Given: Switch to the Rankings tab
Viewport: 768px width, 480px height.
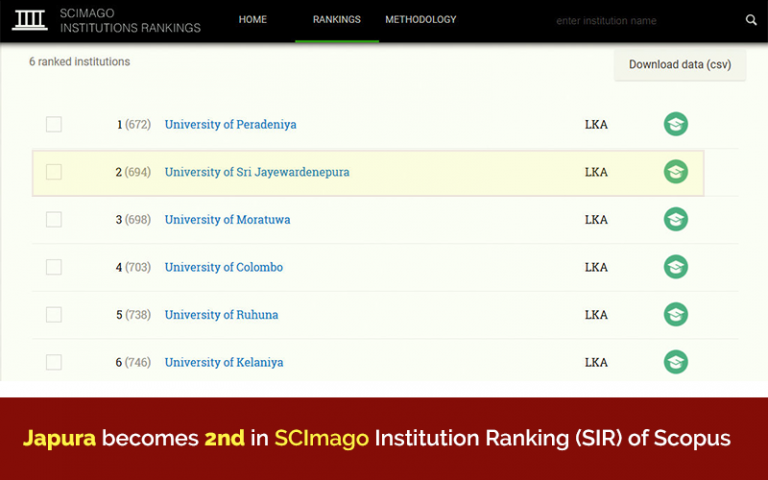Looking at the screenshot, I should point(337,20).
